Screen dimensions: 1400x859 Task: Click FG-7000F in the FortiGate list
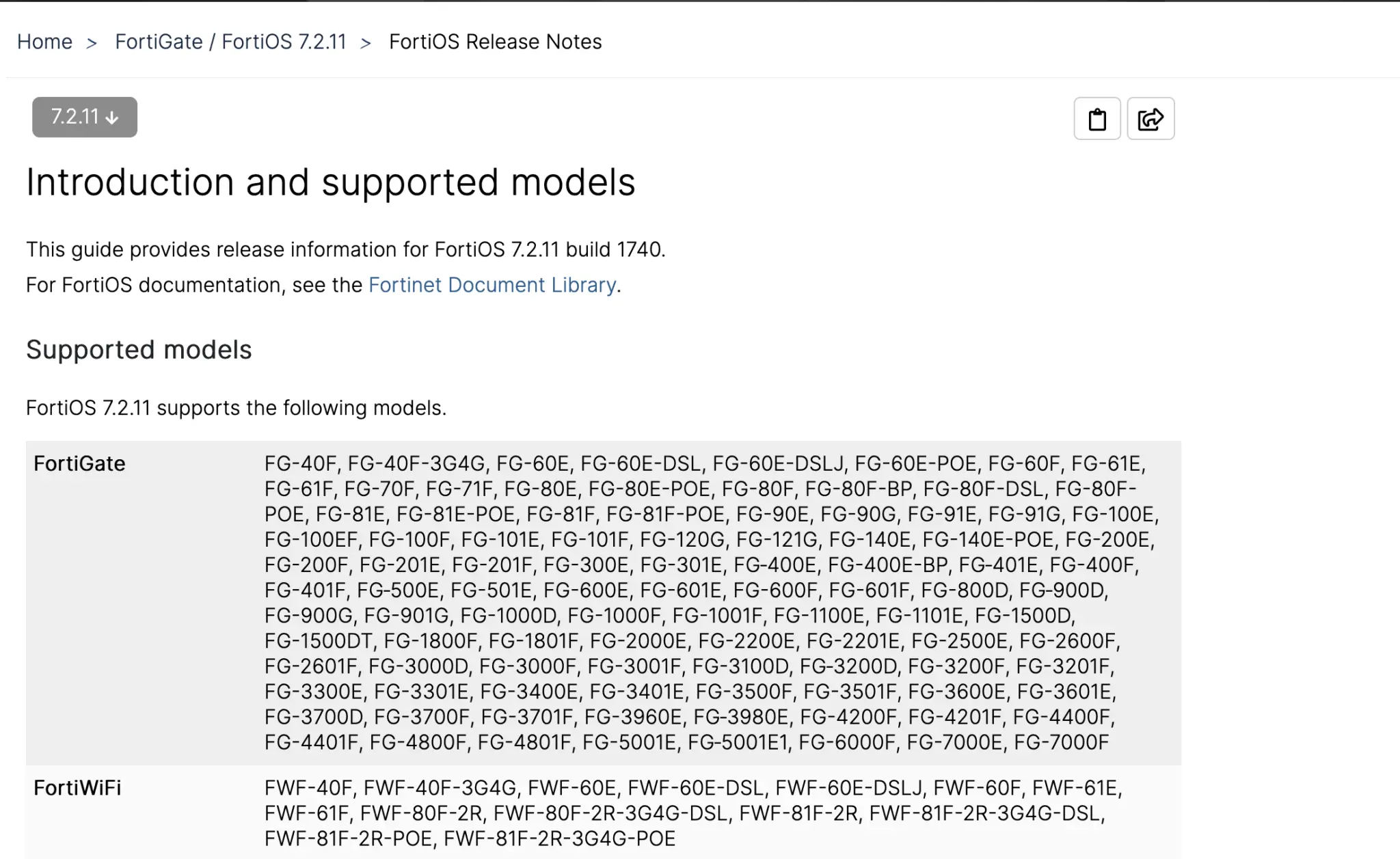(1061, 742)
